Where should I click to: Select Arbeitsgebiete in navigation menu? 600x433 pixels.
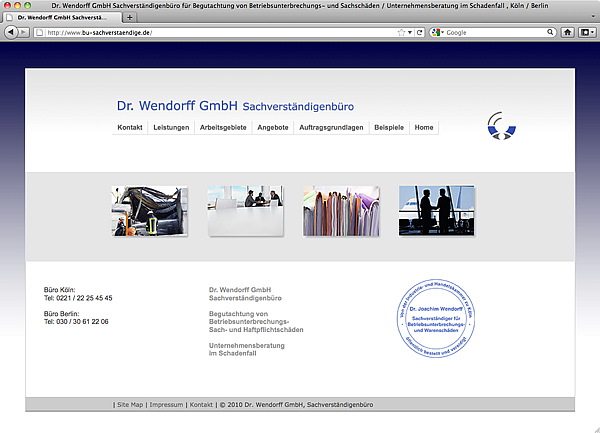(x=223, y=128)
